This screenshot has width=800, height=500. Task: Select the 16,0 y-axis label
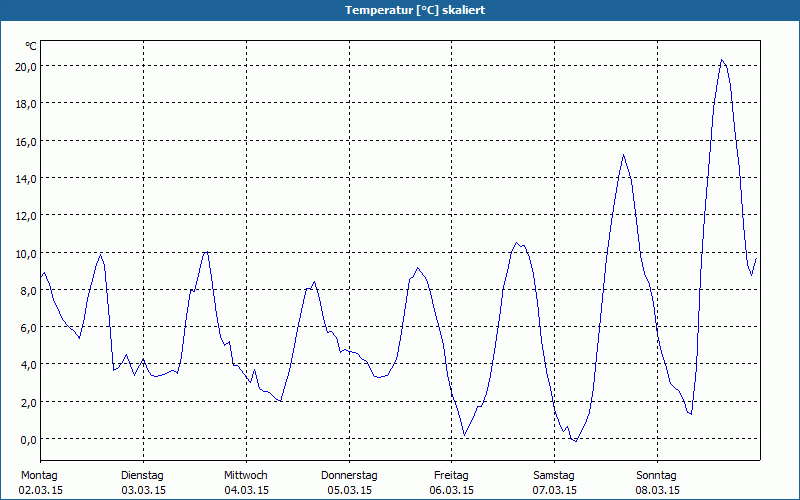click(25, 141)
